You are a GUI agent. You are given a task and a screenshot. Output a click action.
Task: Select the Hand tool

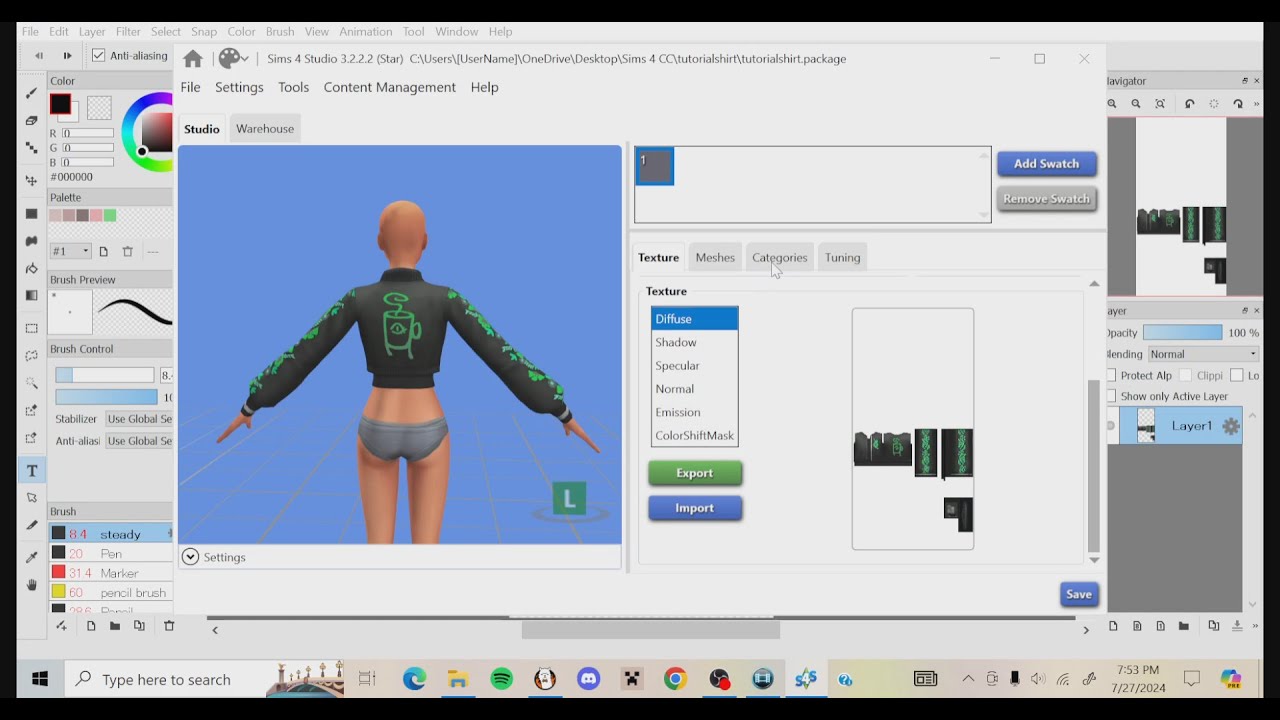(31, 585)
